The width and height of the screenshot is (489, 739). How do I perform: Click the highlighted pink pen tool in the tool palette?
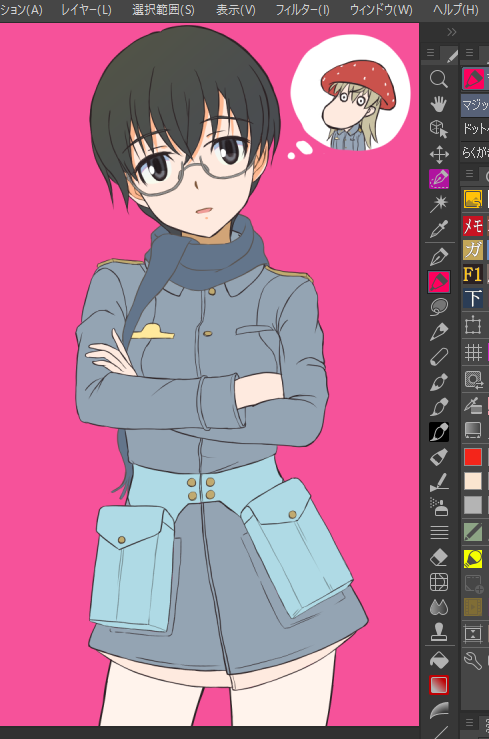[439, 282]
